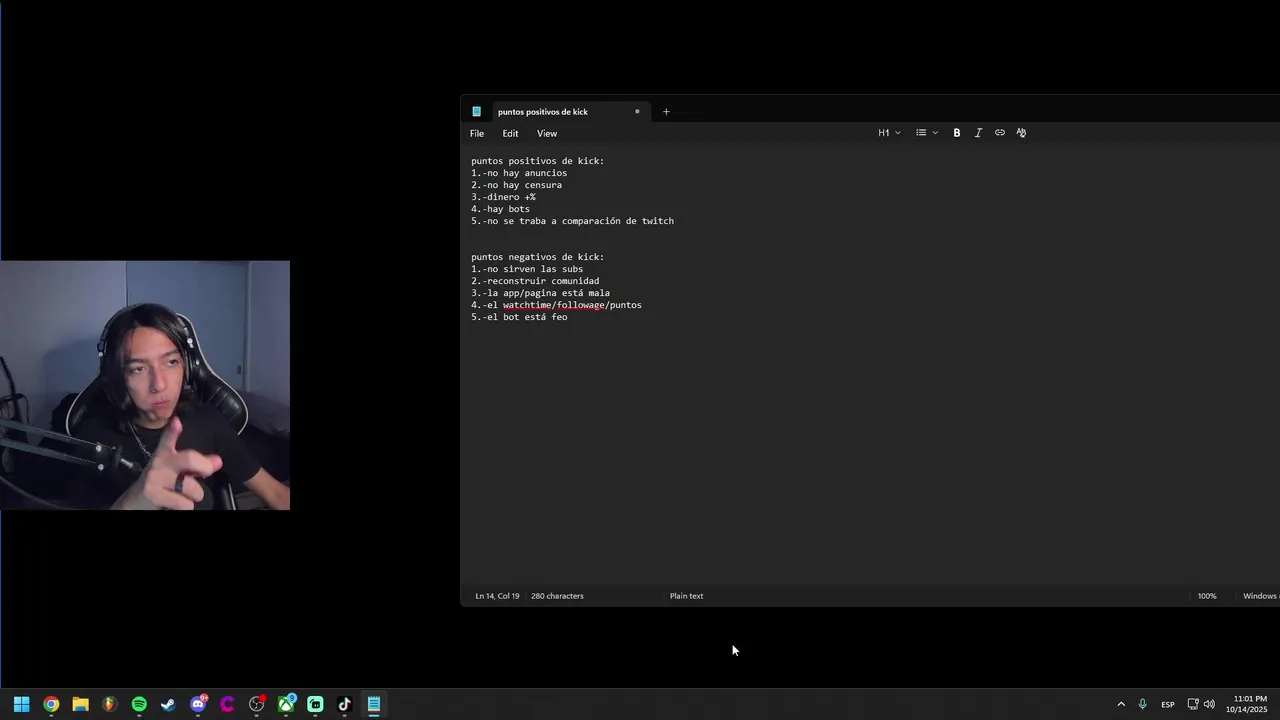Open OBS Studio from the taskbar
Viewport: 1280px width, 720px height.
tap(256, 704)
